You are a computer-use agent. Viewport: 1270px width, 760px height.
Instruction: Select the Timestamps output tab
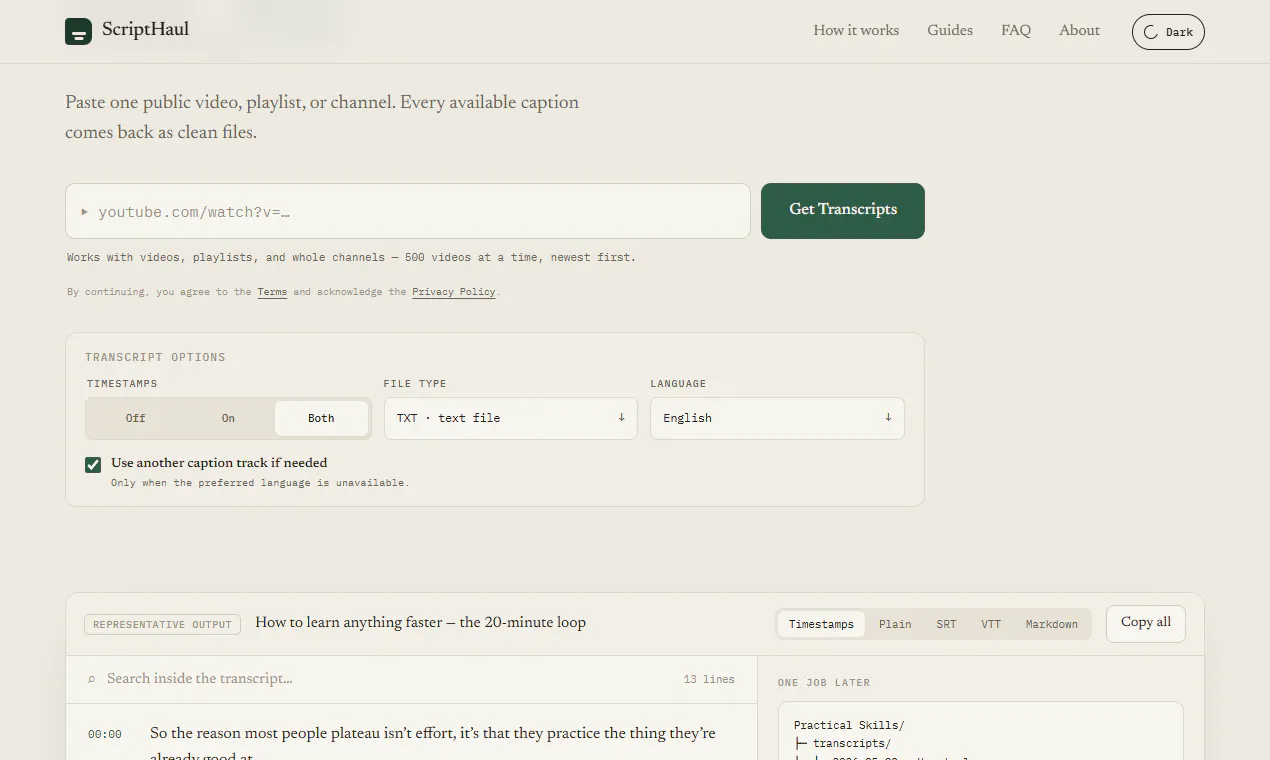(x=821, y=624)
